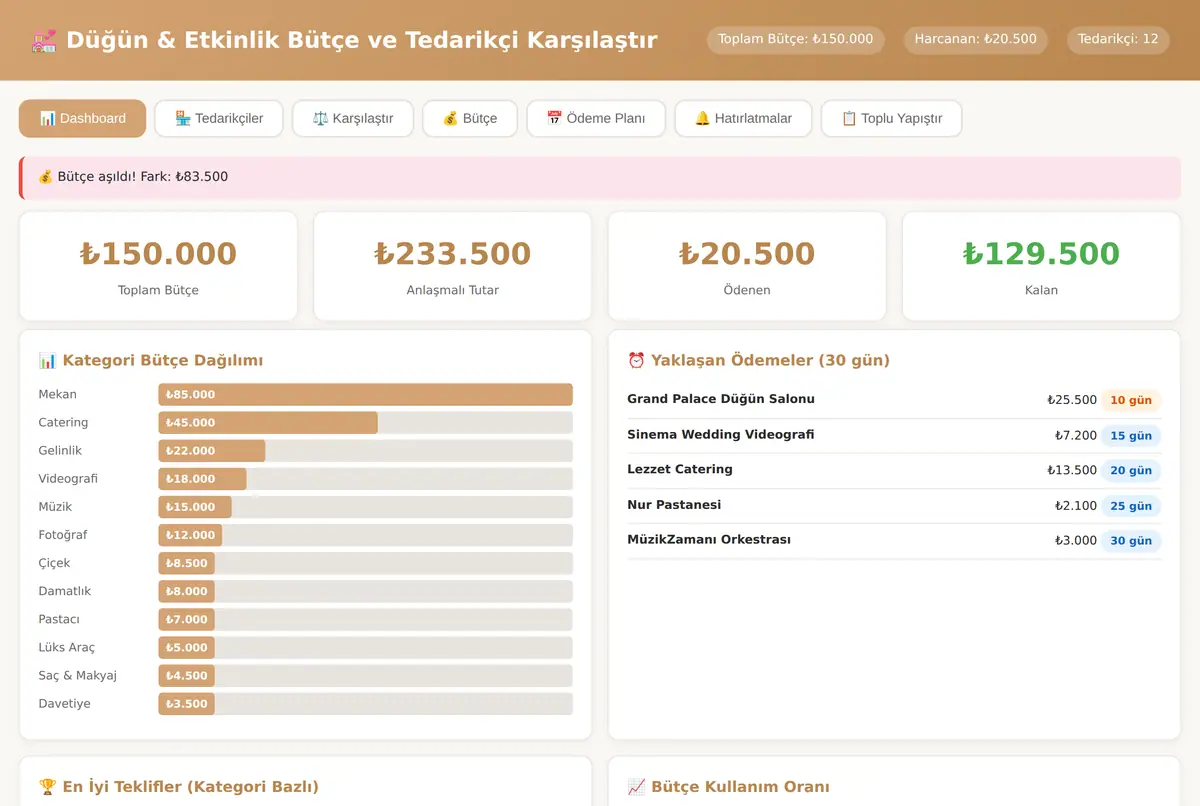Open the Toplu Yapıştır tab
The height and width of the screenshot is (806, 1200).
[x=891, y=118]
